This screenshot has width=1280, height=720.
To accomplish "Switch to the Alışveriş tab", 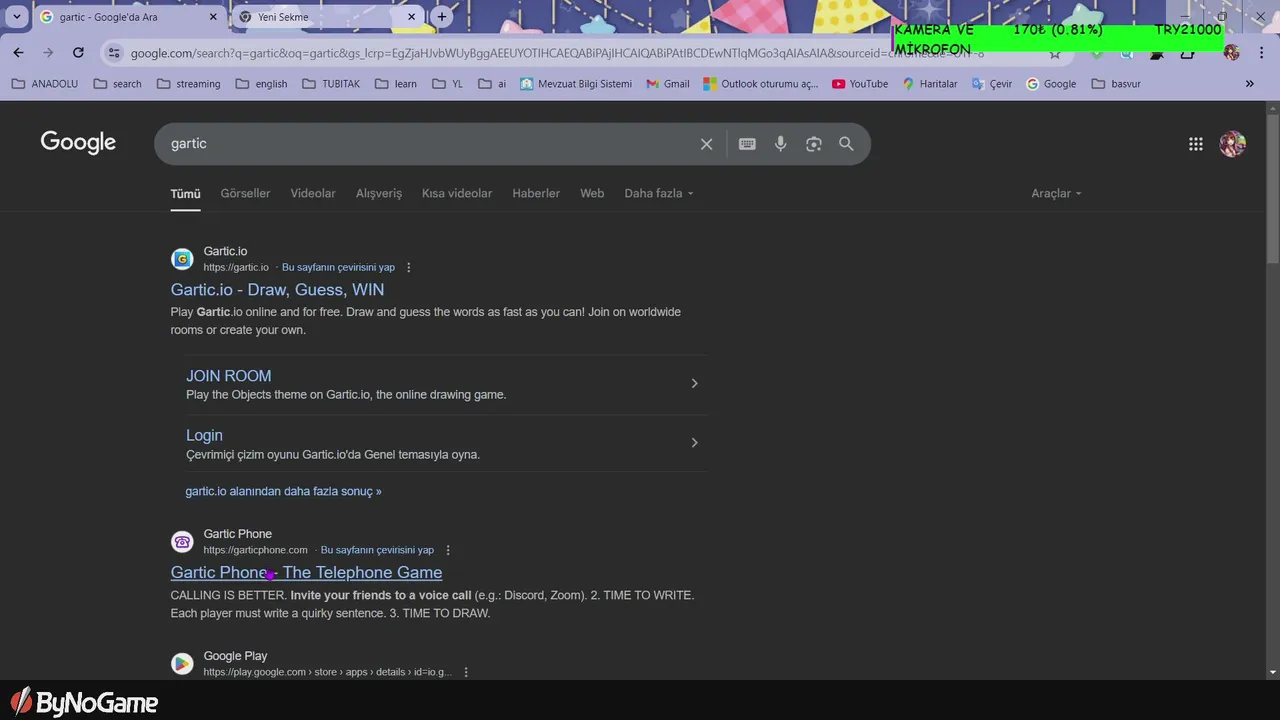I will [x=379, y=194].
